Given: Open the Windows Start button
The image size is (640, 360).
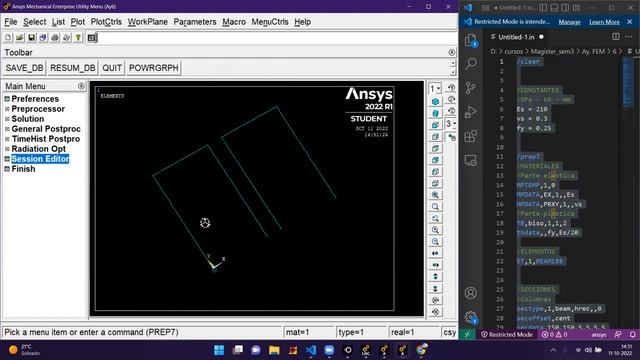Looking at the screenshot, I should point(219,350).
